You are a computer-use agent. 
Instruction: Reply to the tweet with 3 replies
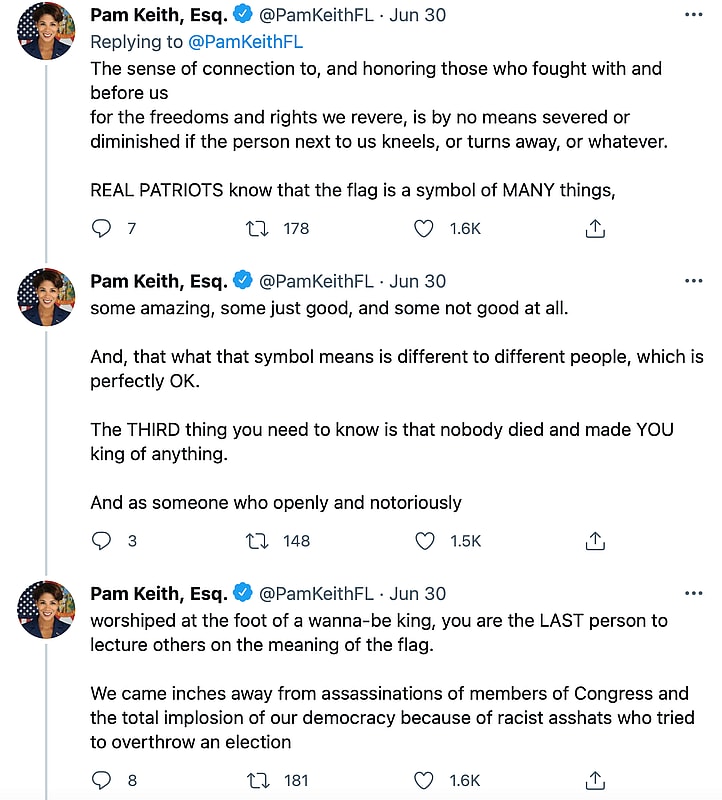(x=101, y=541)
